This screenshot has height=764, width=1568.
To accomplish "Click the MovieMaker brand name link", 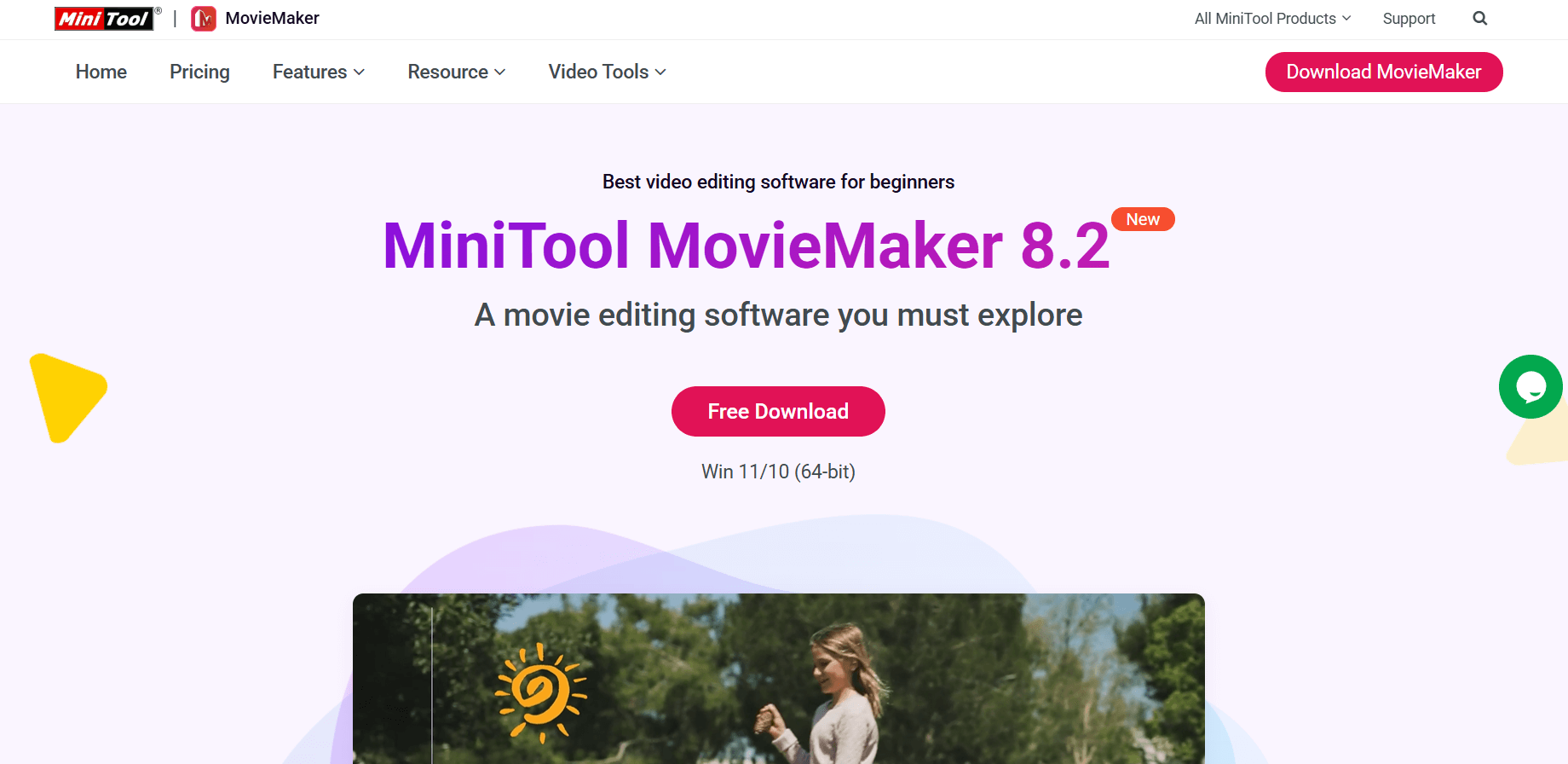I will pos(272,18).
